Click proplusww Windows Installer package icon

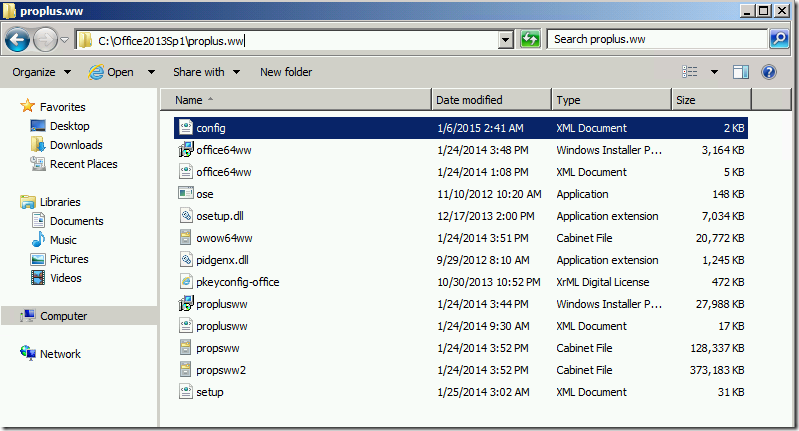pyautogui.click(x=185, y=304)
